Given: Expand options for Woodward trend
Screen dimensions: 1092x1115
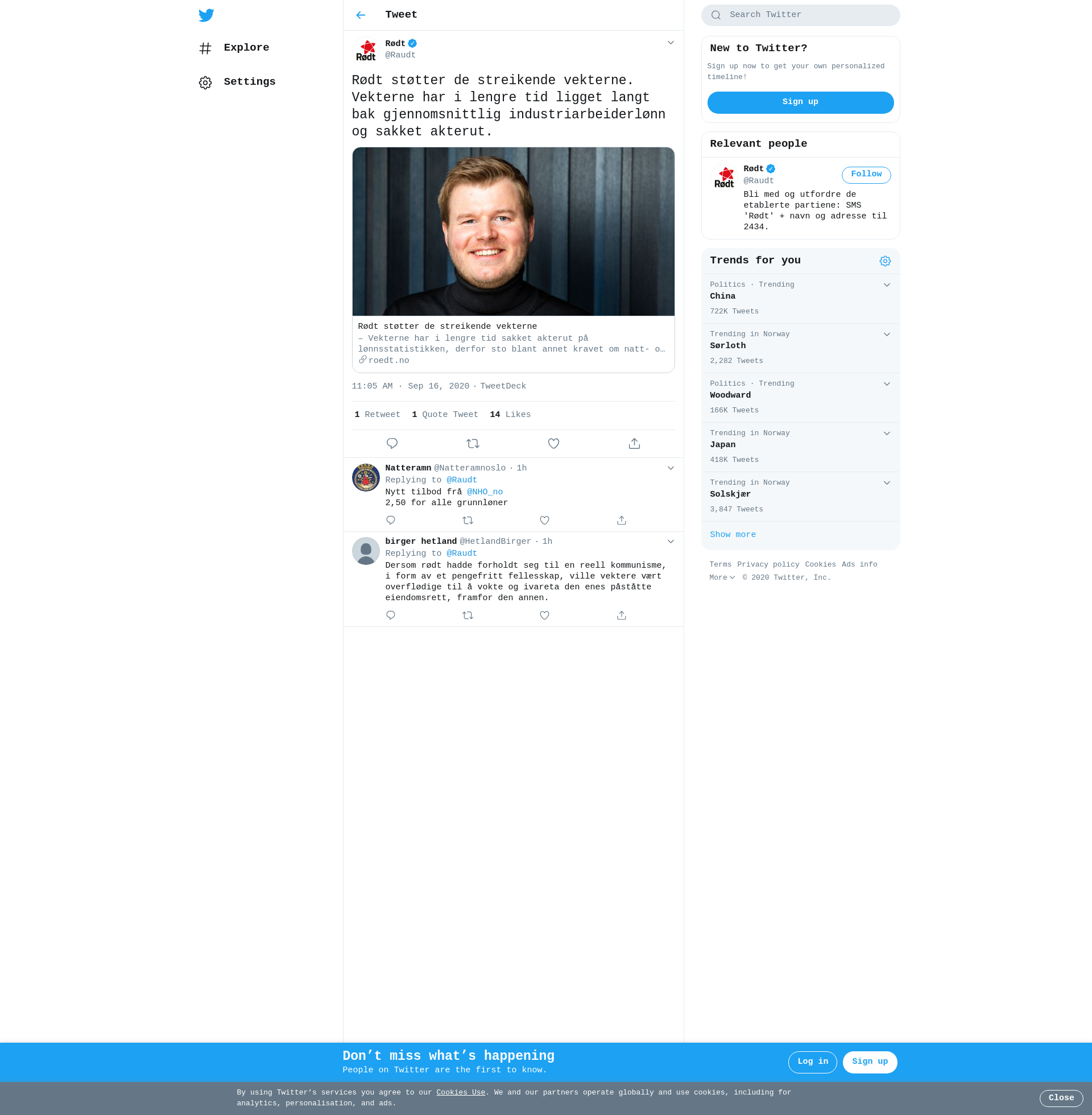Looking at the screenshot, I should coord(887,384).
